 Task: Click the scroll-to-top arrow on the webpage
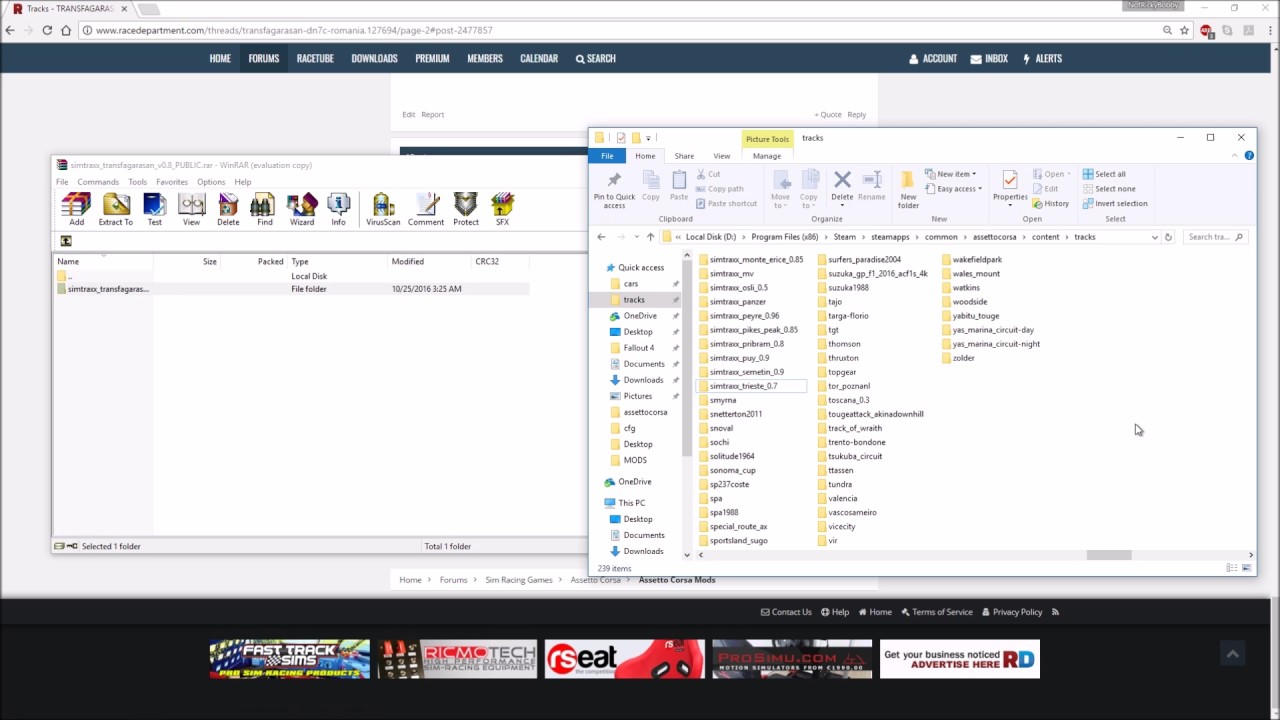1232,654
